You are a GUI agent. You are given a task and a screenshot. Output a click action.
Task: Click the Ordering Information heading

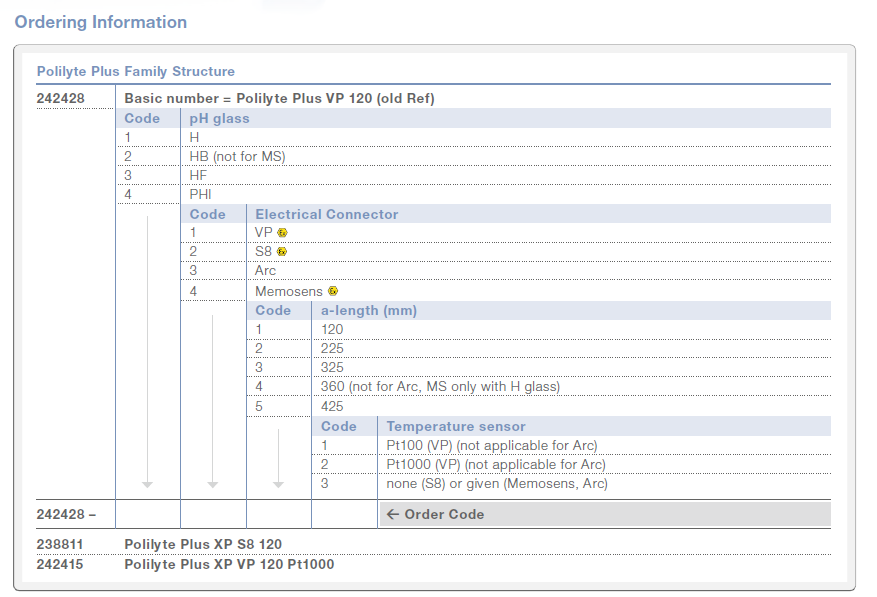click(101, 22)
